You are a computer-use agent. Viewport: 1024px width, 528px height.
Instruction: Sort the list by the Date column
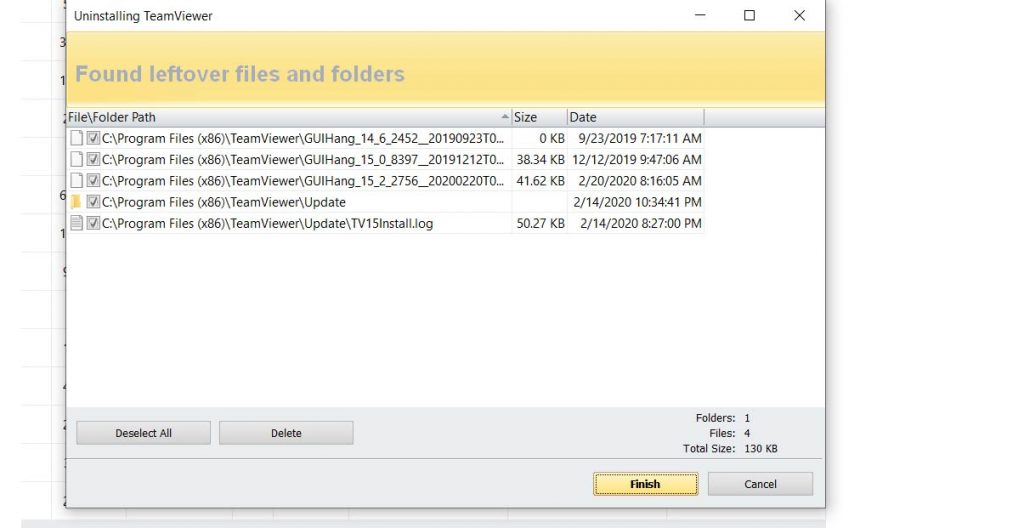634,117
